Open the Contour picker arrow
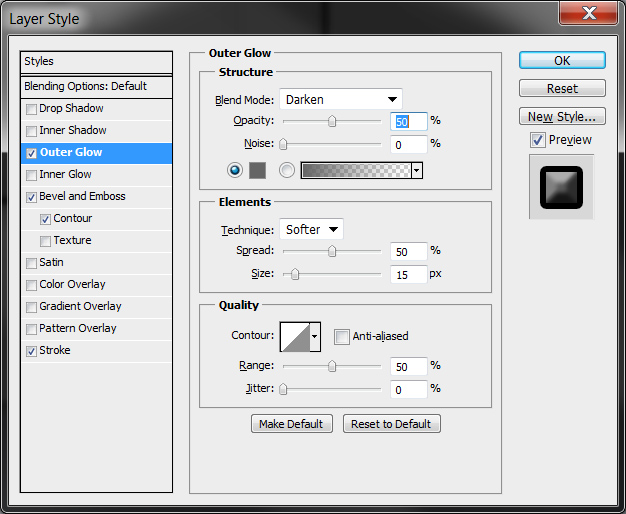The image size is (626, 514). (x=316, y=337)
